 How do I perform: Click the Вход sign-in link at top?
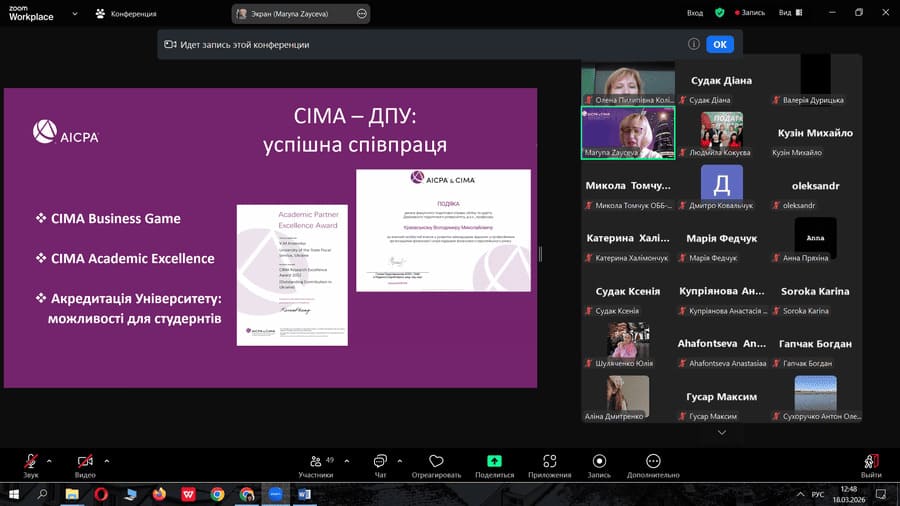click(x=695, y=13)
